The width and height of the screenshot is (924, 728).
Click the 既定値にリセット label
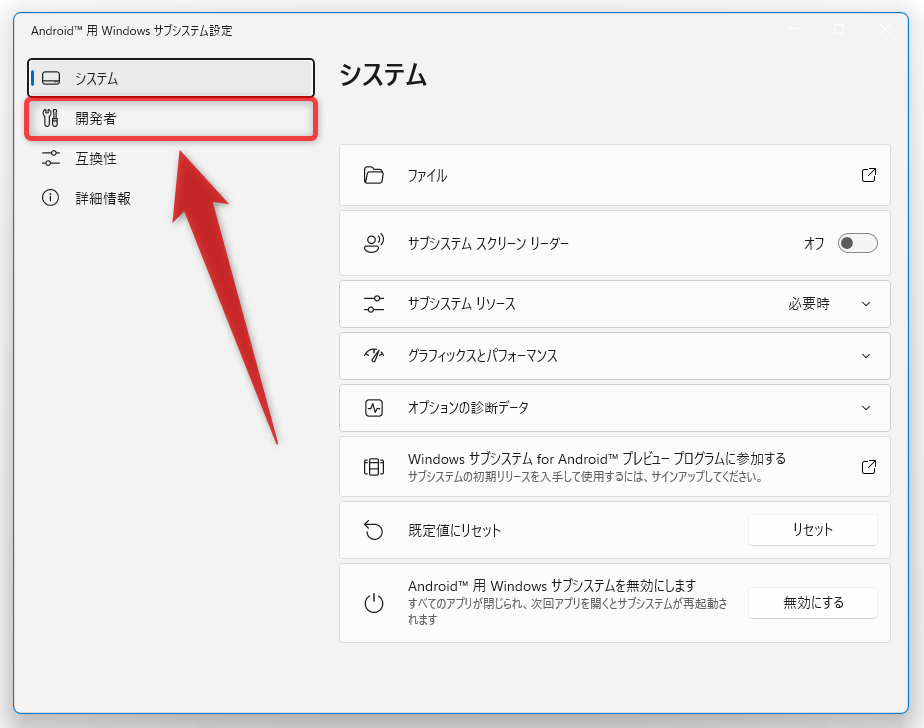click(454, 531)
